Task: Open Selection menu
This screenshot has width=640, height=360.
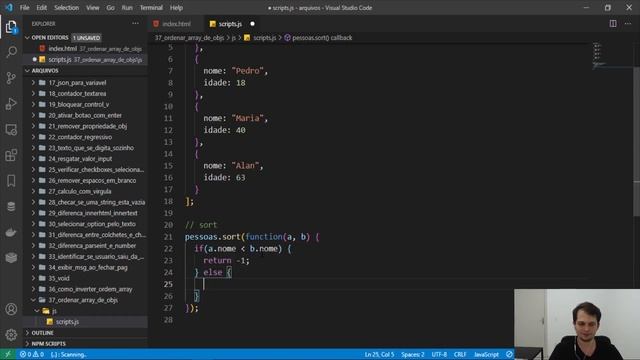Action: pos(66,7)
